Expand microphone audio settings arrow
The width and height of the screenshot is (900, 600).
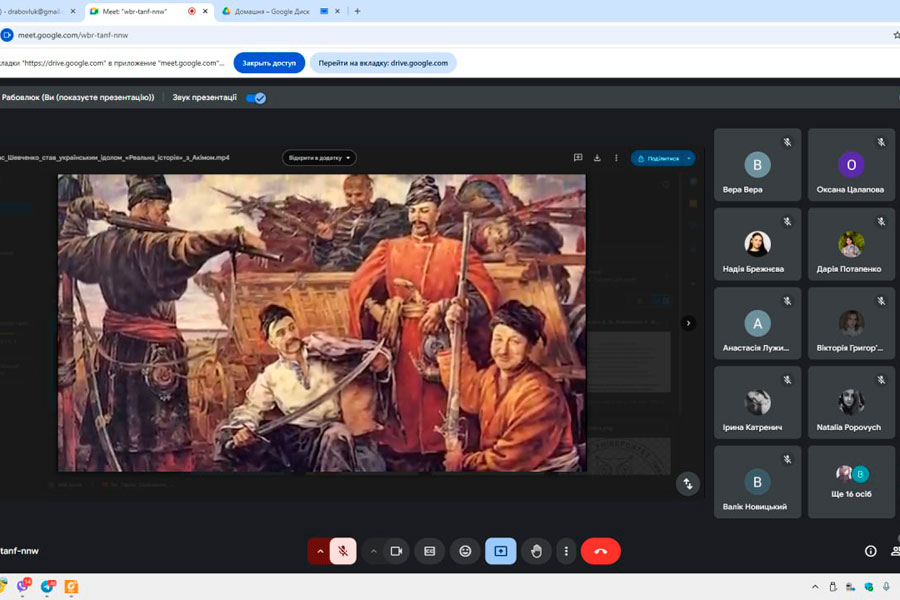coord(320,551)
